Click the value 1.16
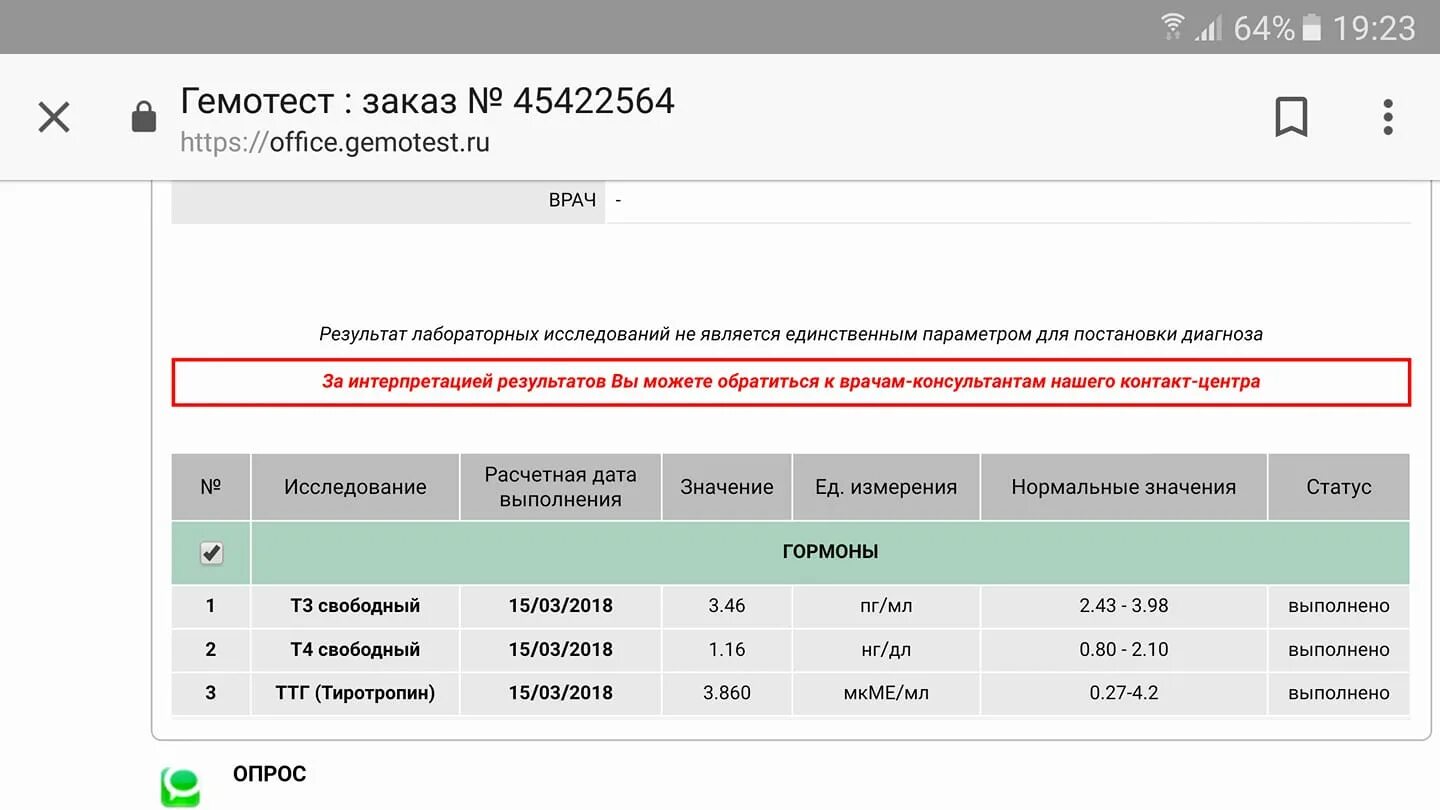The image size is (1440, 810). point(727,650)
